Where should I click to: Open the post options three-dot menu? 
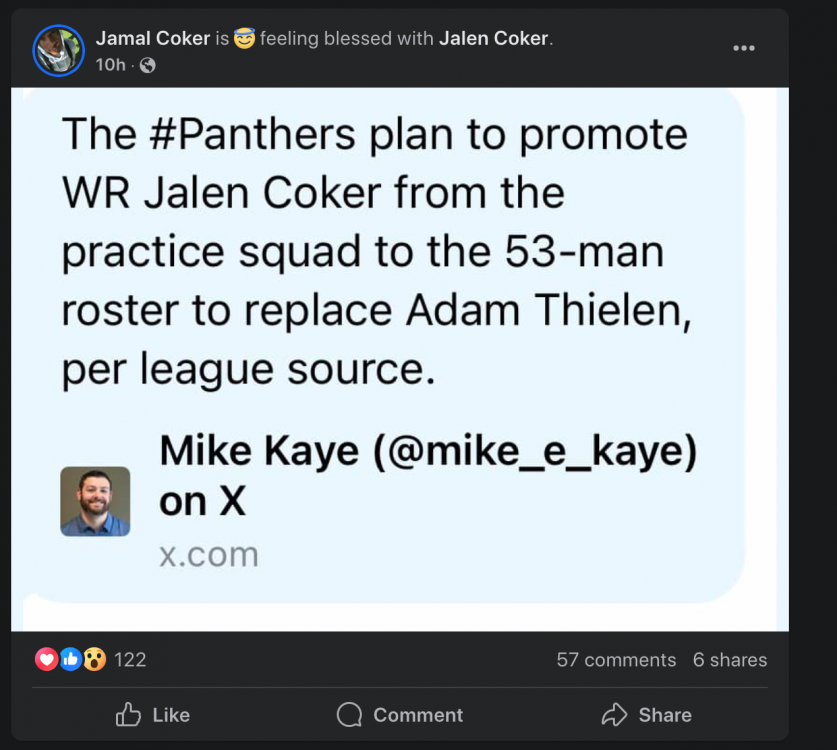point(743,48)
